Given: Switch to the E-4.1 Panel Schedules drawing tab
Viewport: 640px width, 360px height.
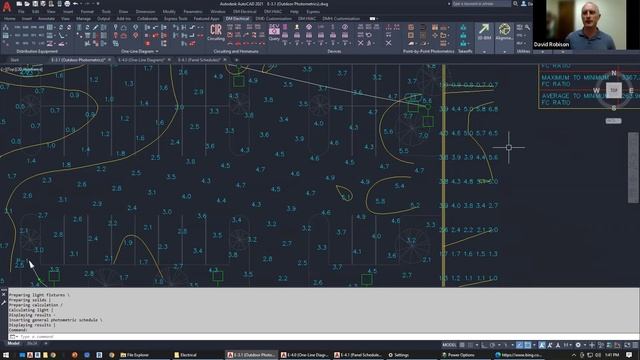Looking at the screenshot, I should point(199,60).
